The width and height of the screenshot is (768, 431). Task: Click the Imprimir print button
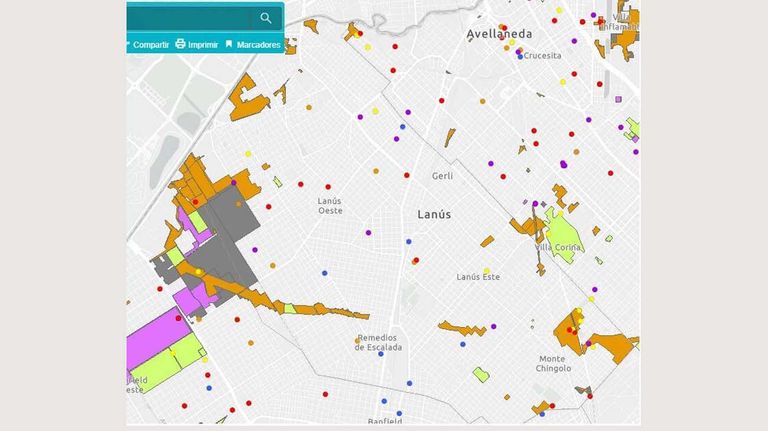click(x=197, y=44)
